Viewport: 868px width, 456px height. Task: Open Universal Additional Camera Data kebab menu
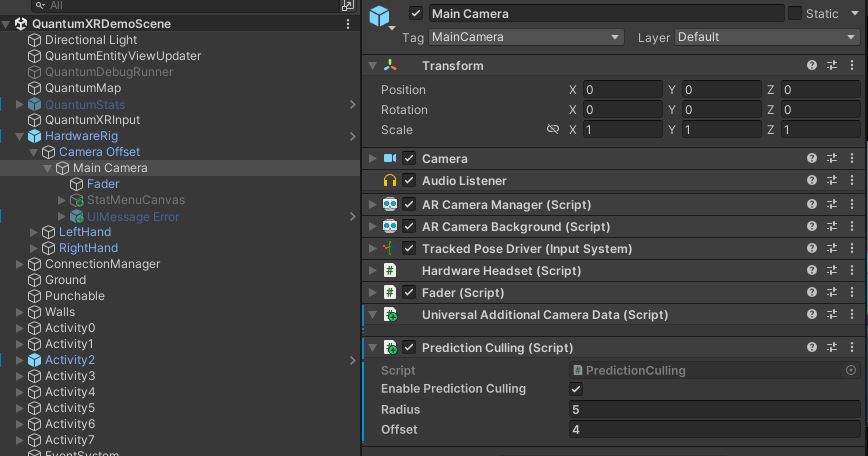(852, 314)
